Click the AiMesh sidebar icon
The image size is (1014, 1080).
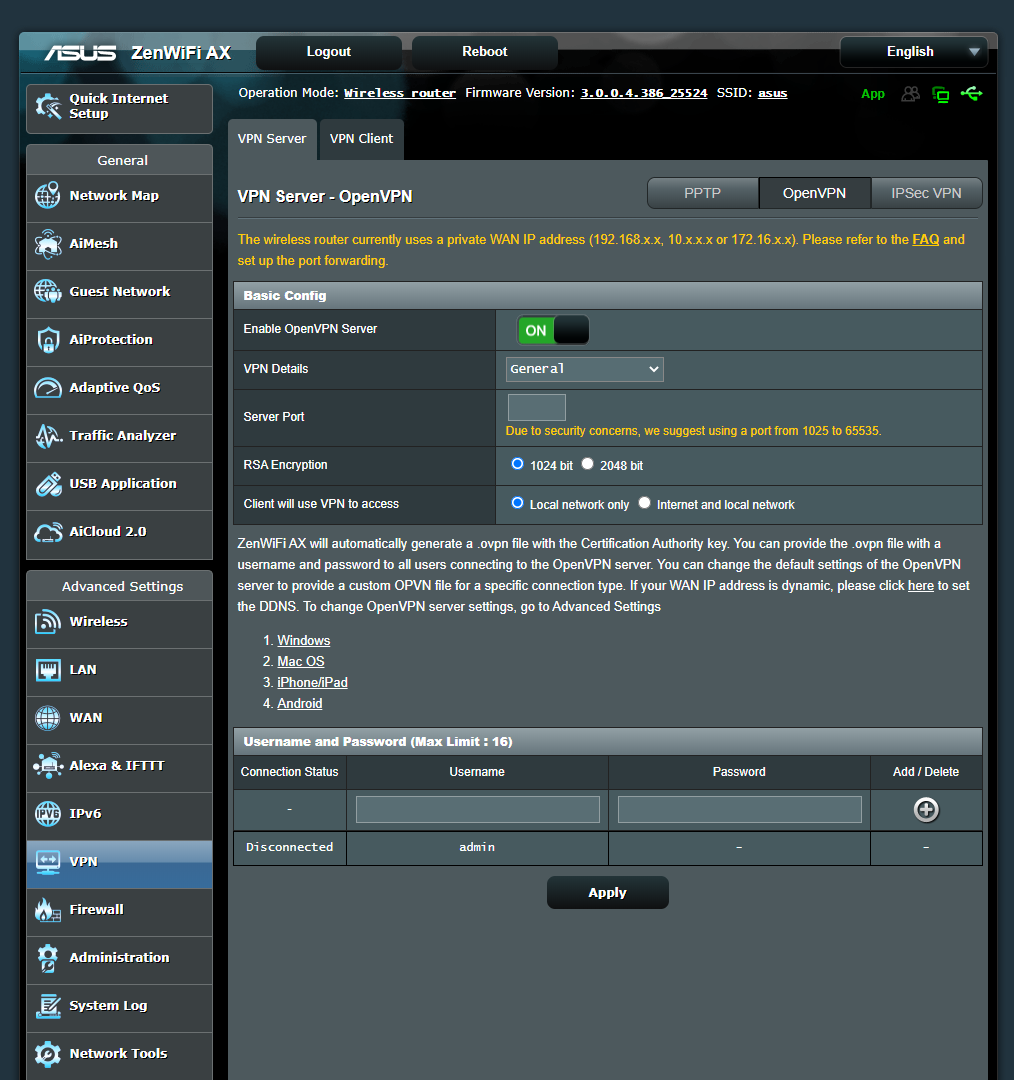click(48, 244)
